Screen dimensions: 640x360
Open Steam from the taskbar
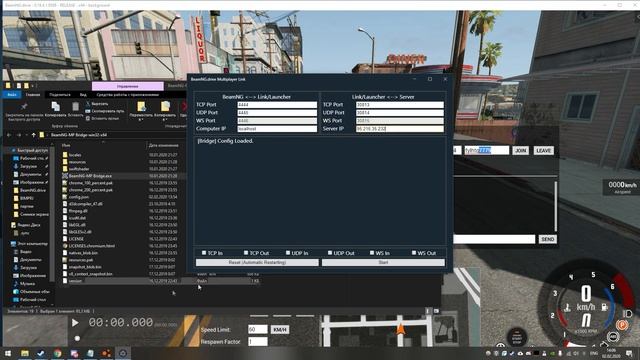[x=41, y=353]
